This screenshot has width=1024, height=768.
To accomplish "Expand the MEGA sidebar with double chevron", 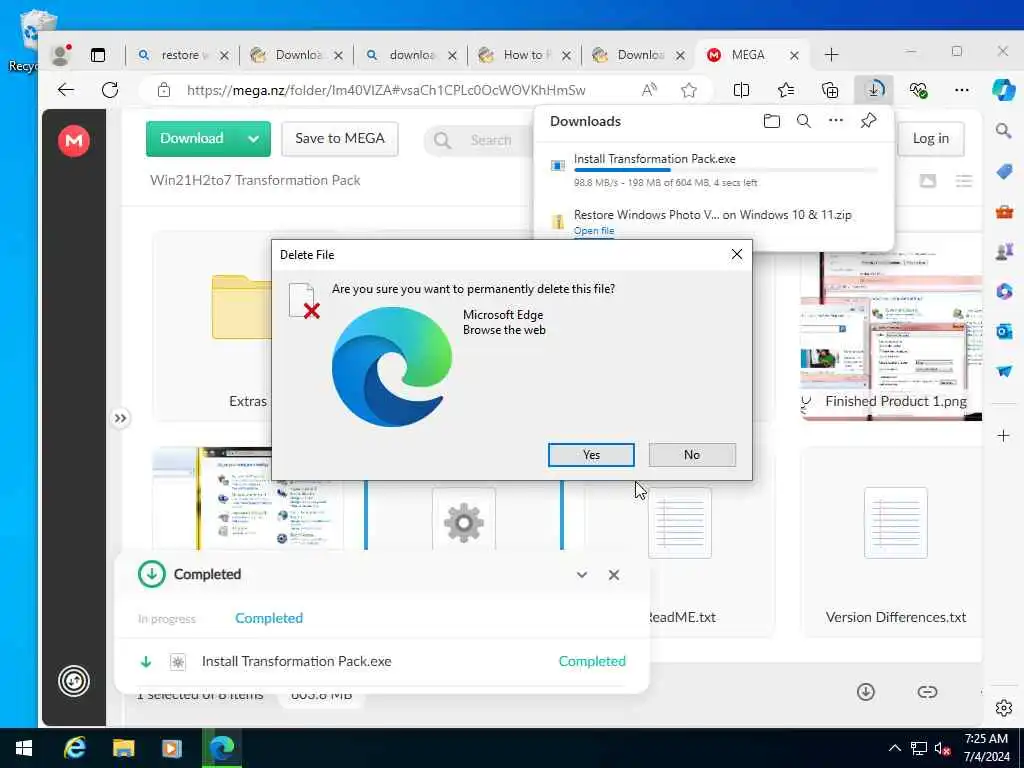I will coord(120,418).
